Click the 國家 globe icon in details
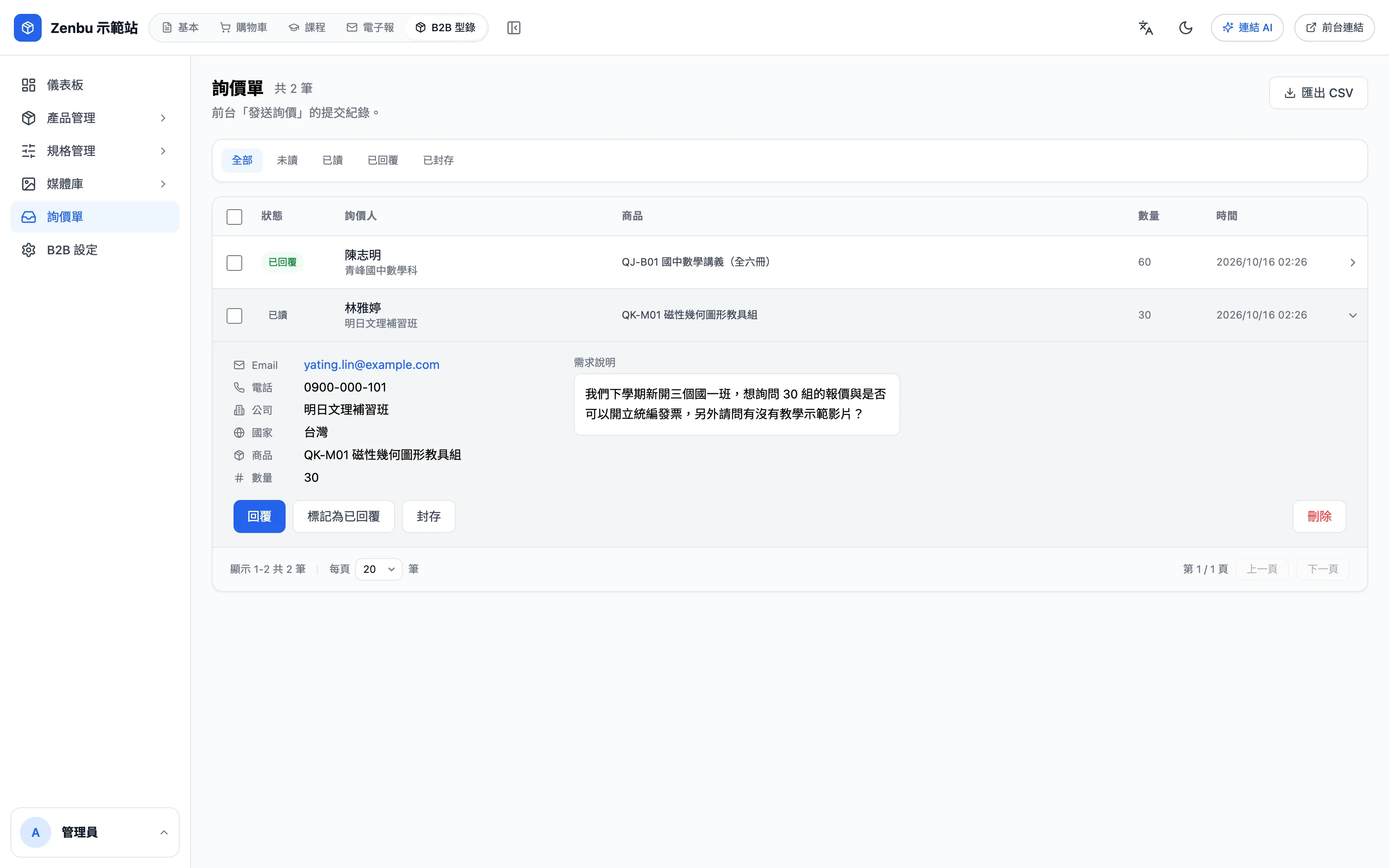The height and width of the screenshot is (868, 1389). [239, 433]
